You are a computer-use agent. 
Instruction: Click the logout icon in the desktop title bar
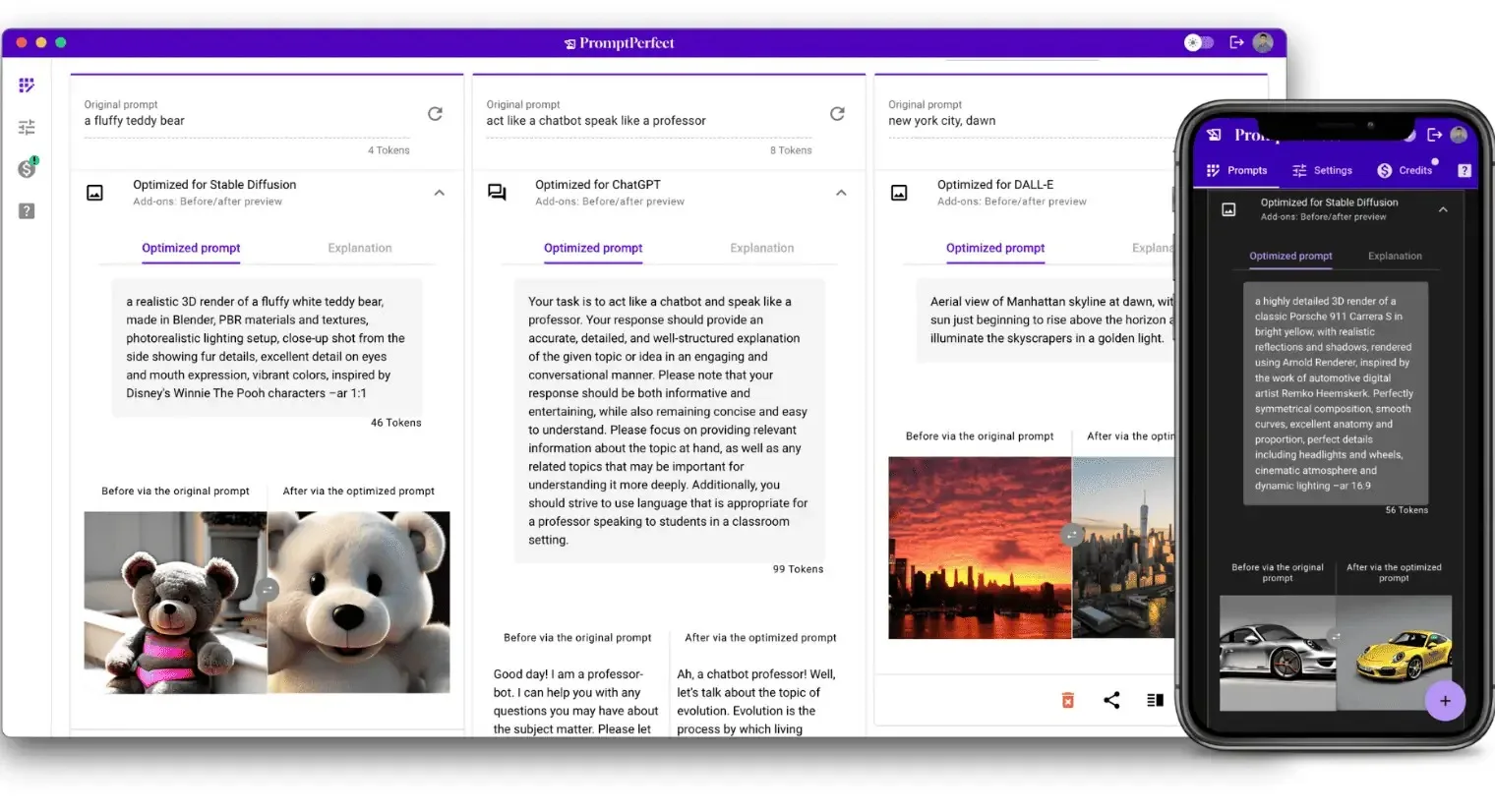coord(1236,42)
